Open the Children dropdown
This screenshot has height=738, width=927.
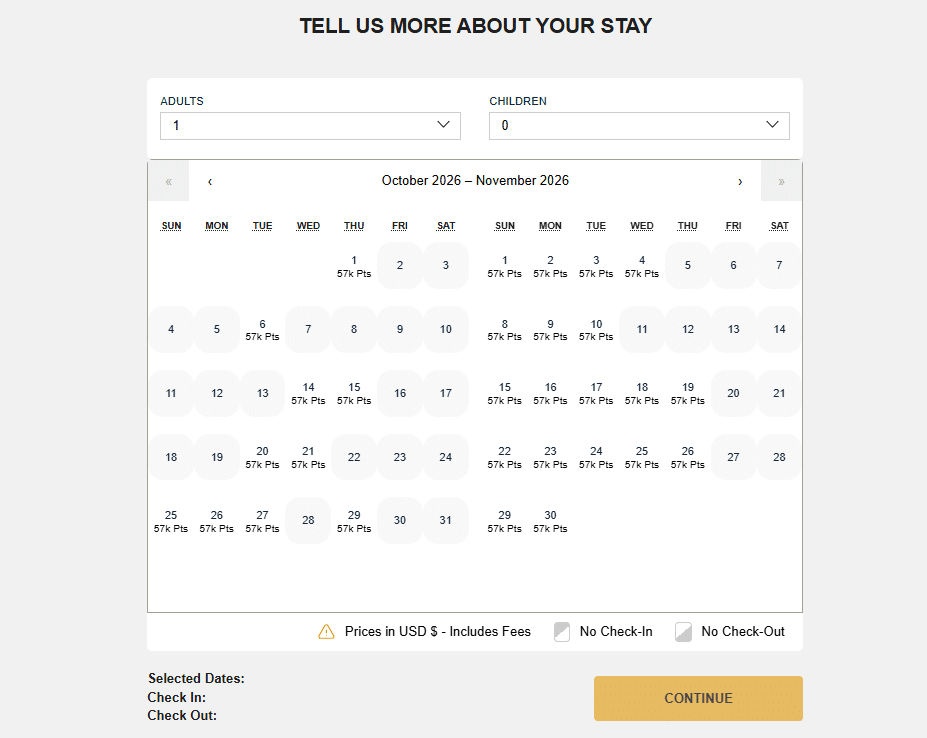pos(639,126)
